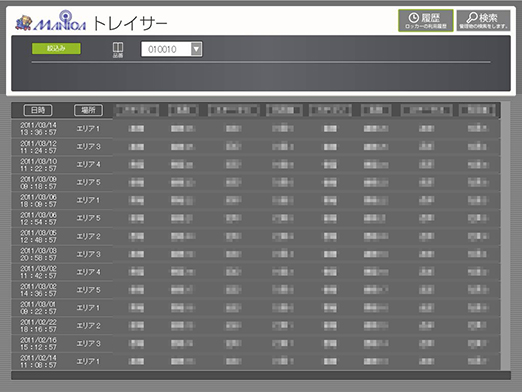Viewport: 522px width, 392px height.
Task: Click エリア2 in the 2011/02/22 row
Action: click(x=88, y=326)
